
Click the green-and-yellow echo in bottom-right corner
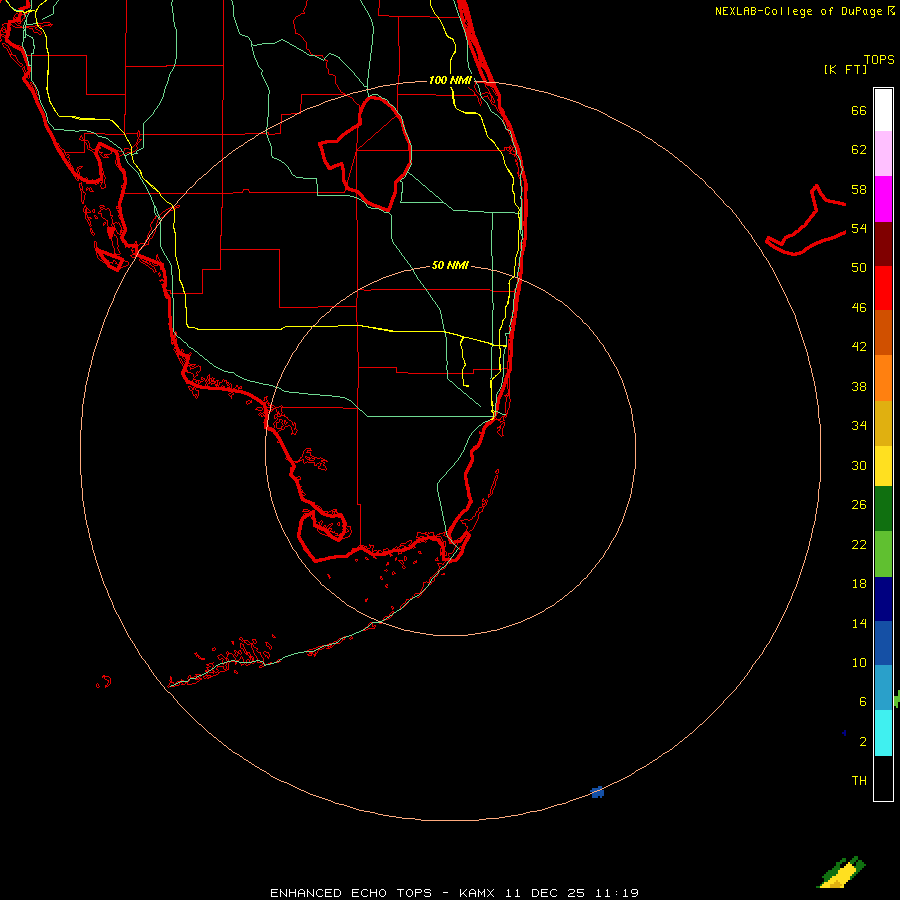(841, 872)
